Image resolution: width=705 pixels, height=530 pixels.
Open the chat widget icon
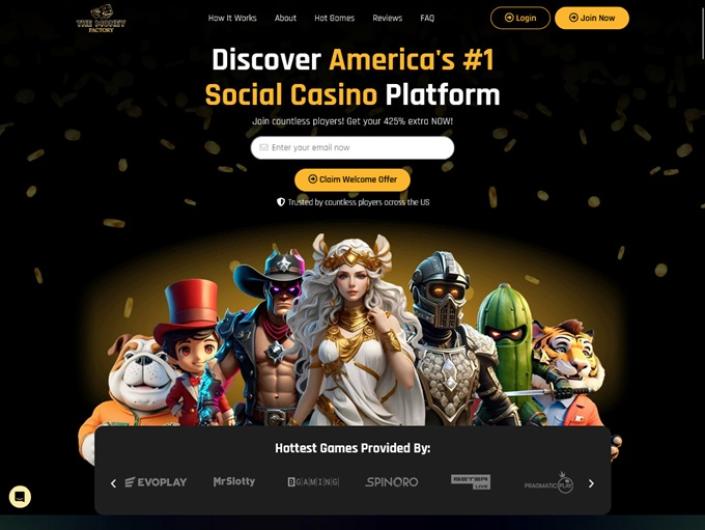[20, 497]
